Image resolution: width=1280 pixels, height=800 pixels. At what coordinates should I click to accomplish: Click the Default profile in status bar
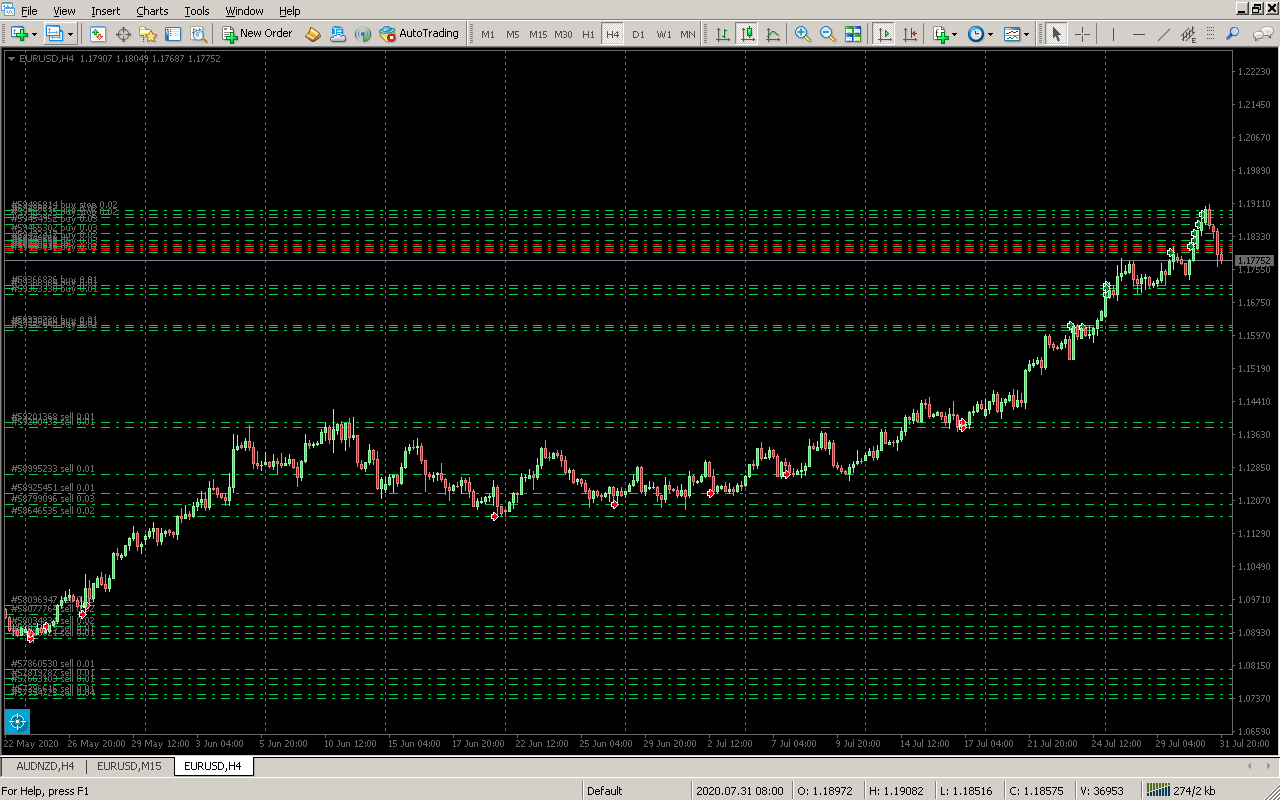(605, 791)
